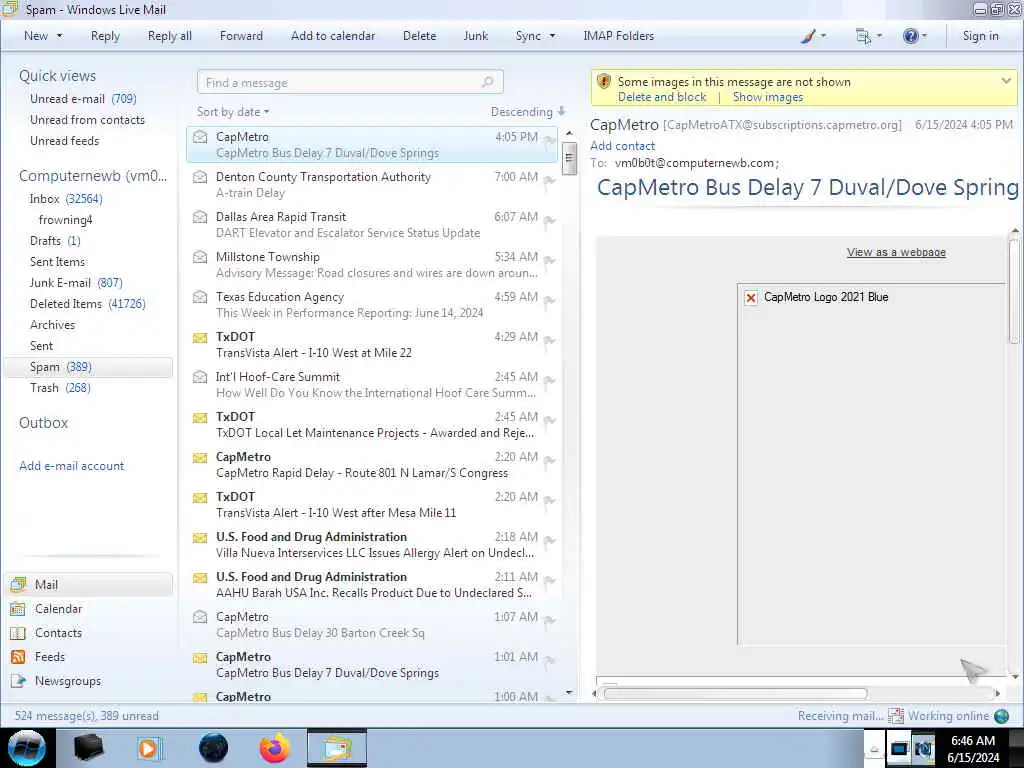Click Delete in the toolbar
1024x768 pixels.
coord(419,36)
